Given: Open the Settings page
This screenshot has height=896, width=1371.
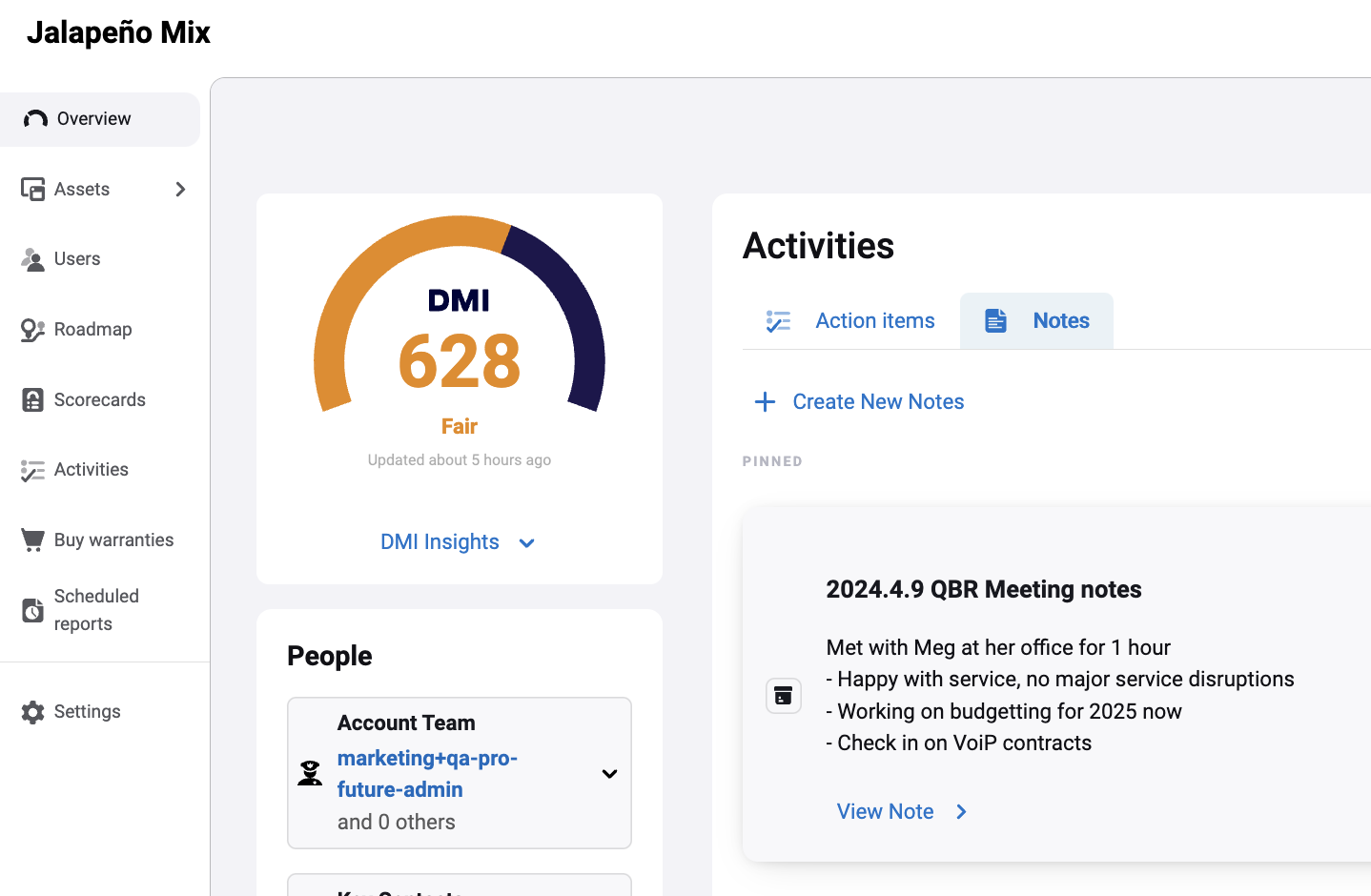Looking at the screenshot, I should [x=100, y=712].
